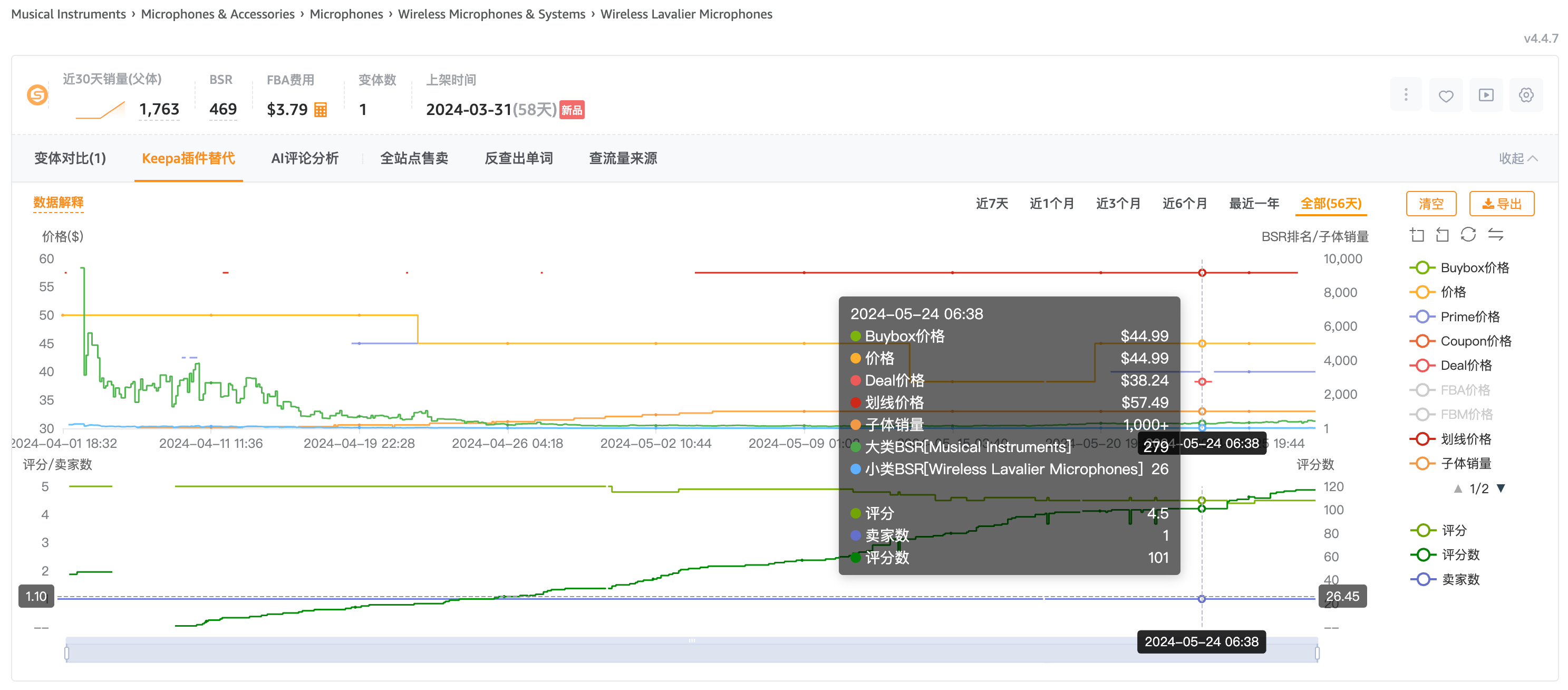Go to next legend page arrow

point(1501,488)
